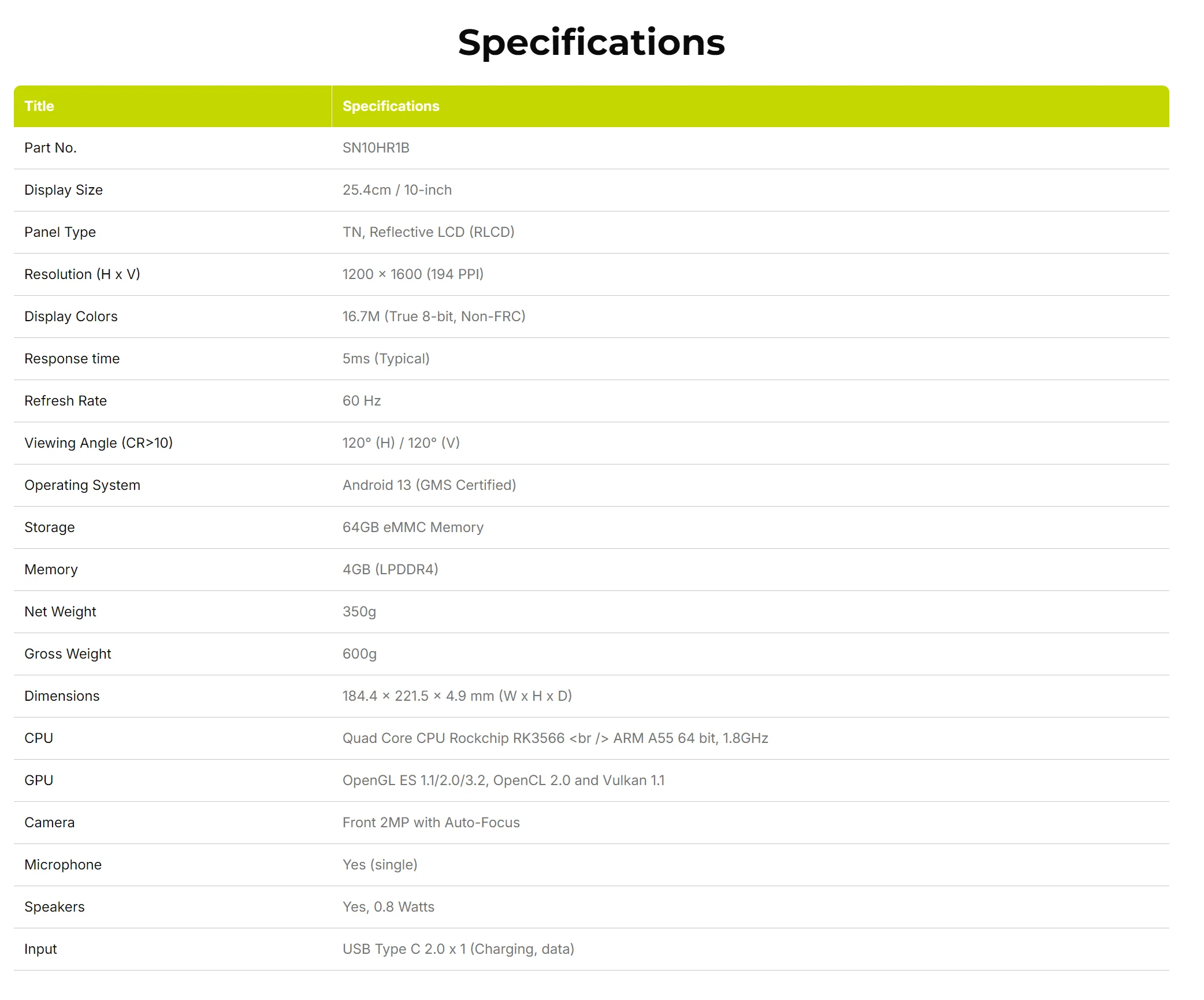The width and height of the screenshot is (1204, 1000).
Task: Select the Title column header
Action: (39, 106)
